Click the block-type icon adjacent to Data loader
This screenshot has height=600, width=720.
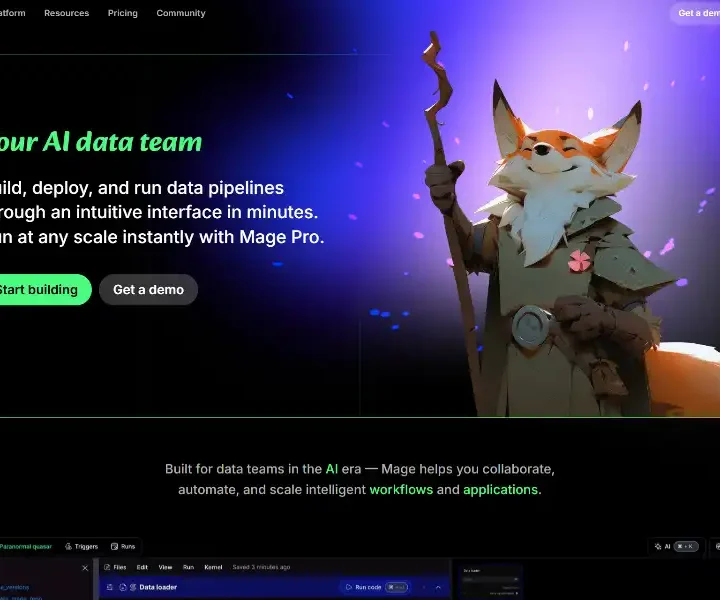(133, 587)
